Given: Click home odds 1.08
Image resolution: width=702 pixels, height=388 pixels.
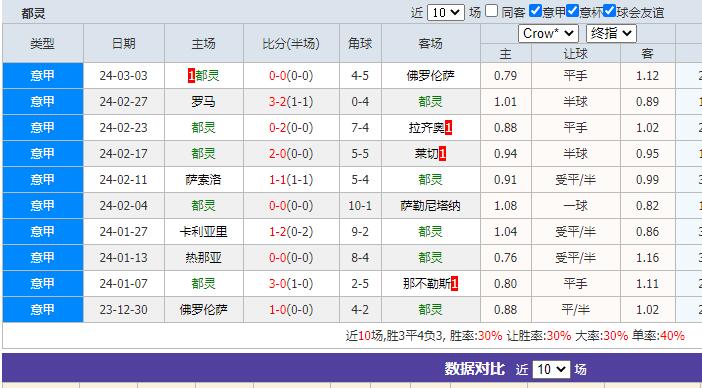Looking at the screenshot, I should [505, 205].
